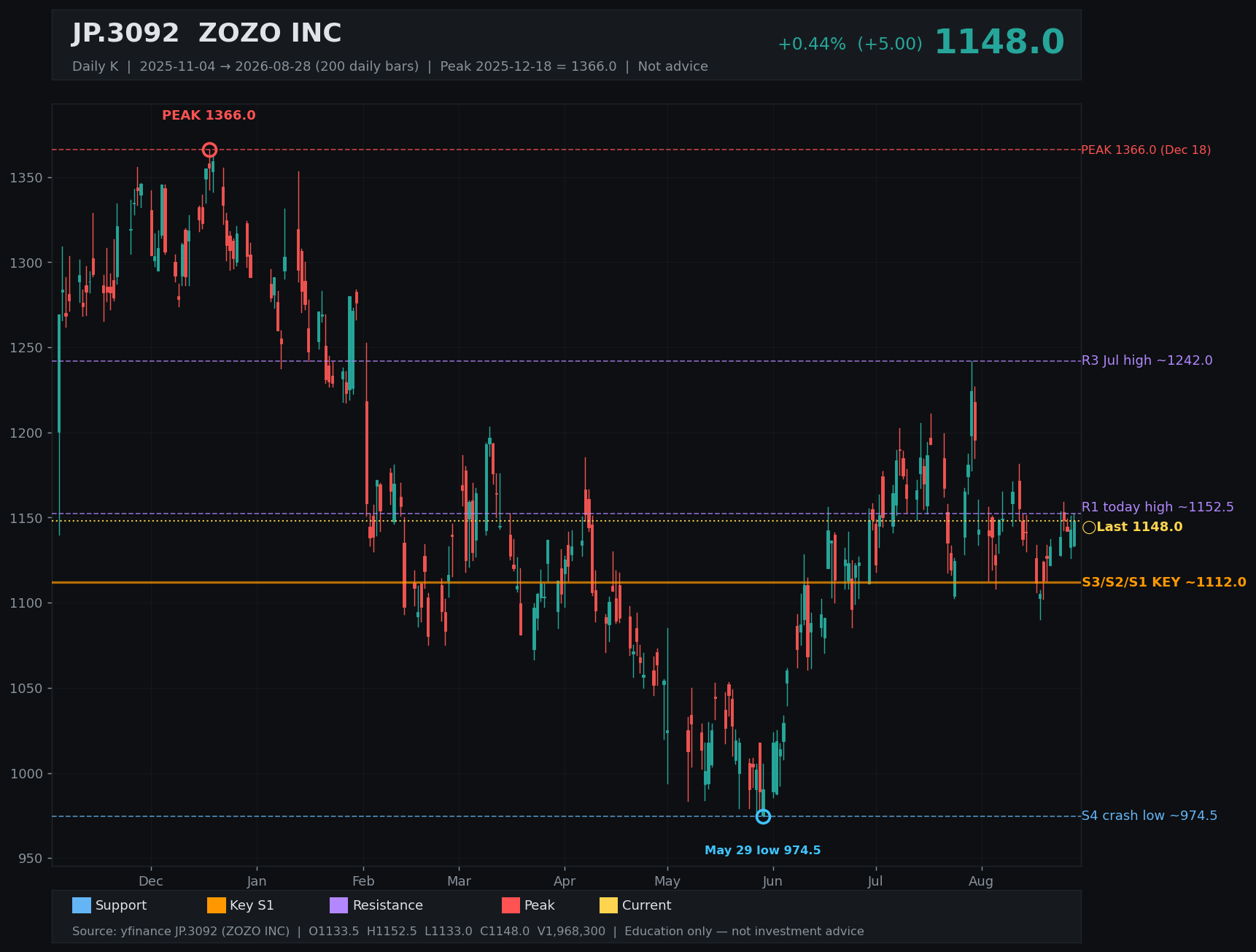Click the S3/S2/S1 KEY ~1112.0 label
Viewport: 1256px width, 952px height.
pos(1164,582)
